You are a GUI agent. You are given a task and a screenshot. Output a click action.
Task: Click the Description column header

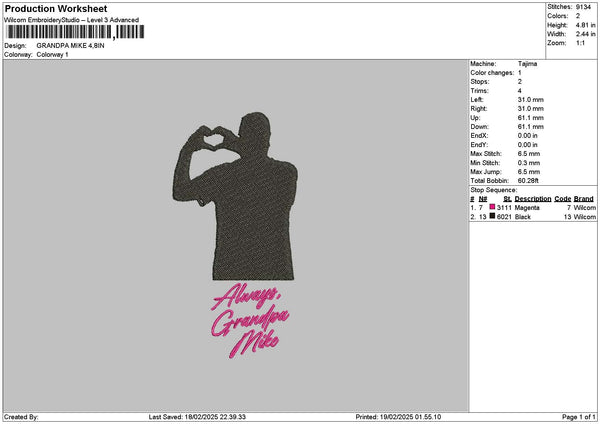(533, 199)
